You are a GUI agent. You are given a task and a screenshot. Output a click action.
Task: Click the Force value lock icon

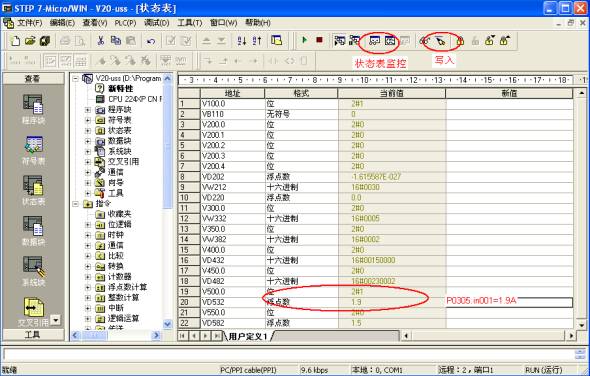coord(460,40)
